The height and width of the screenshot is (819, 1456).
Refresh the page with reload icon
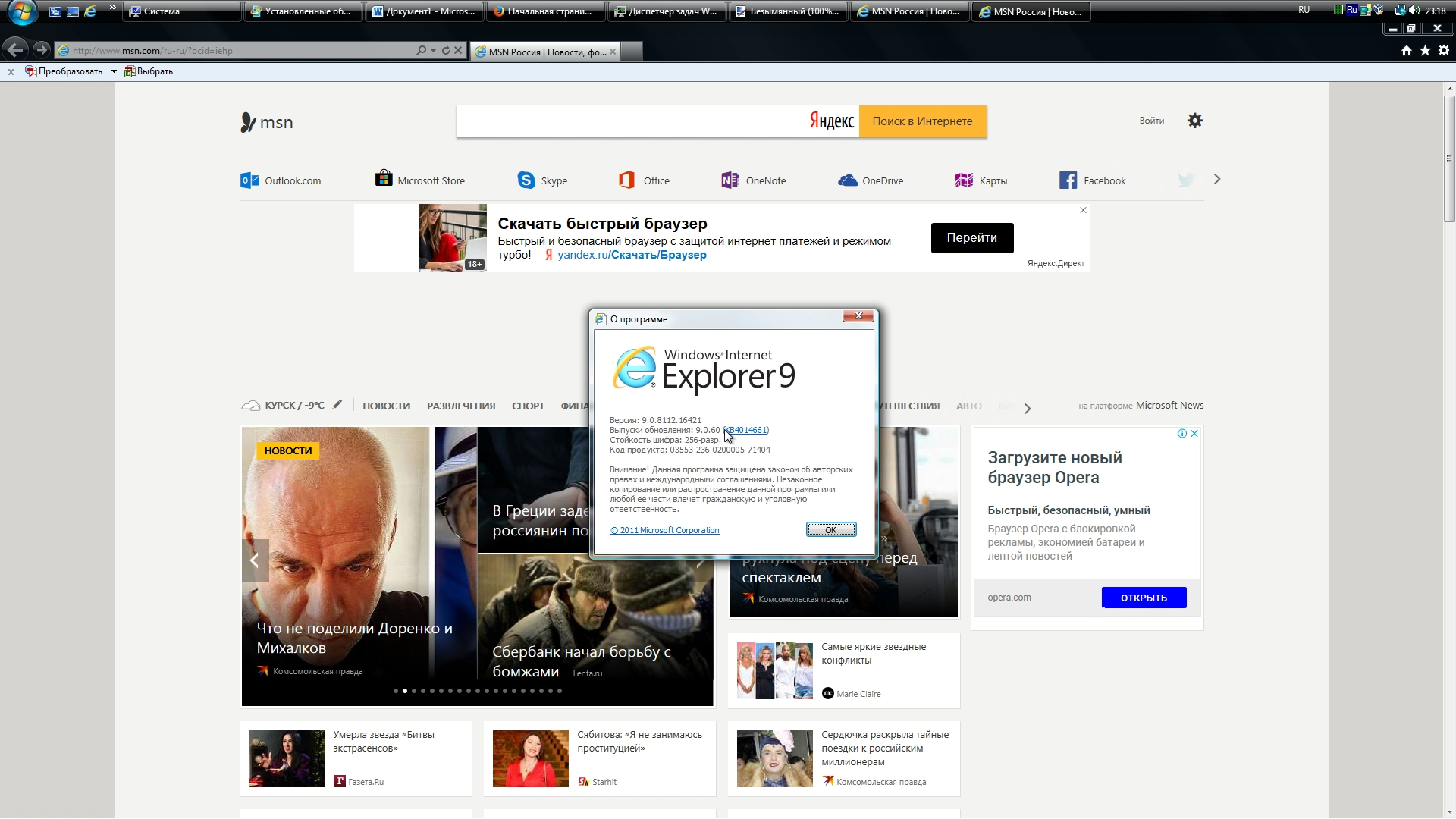(446, 51)
